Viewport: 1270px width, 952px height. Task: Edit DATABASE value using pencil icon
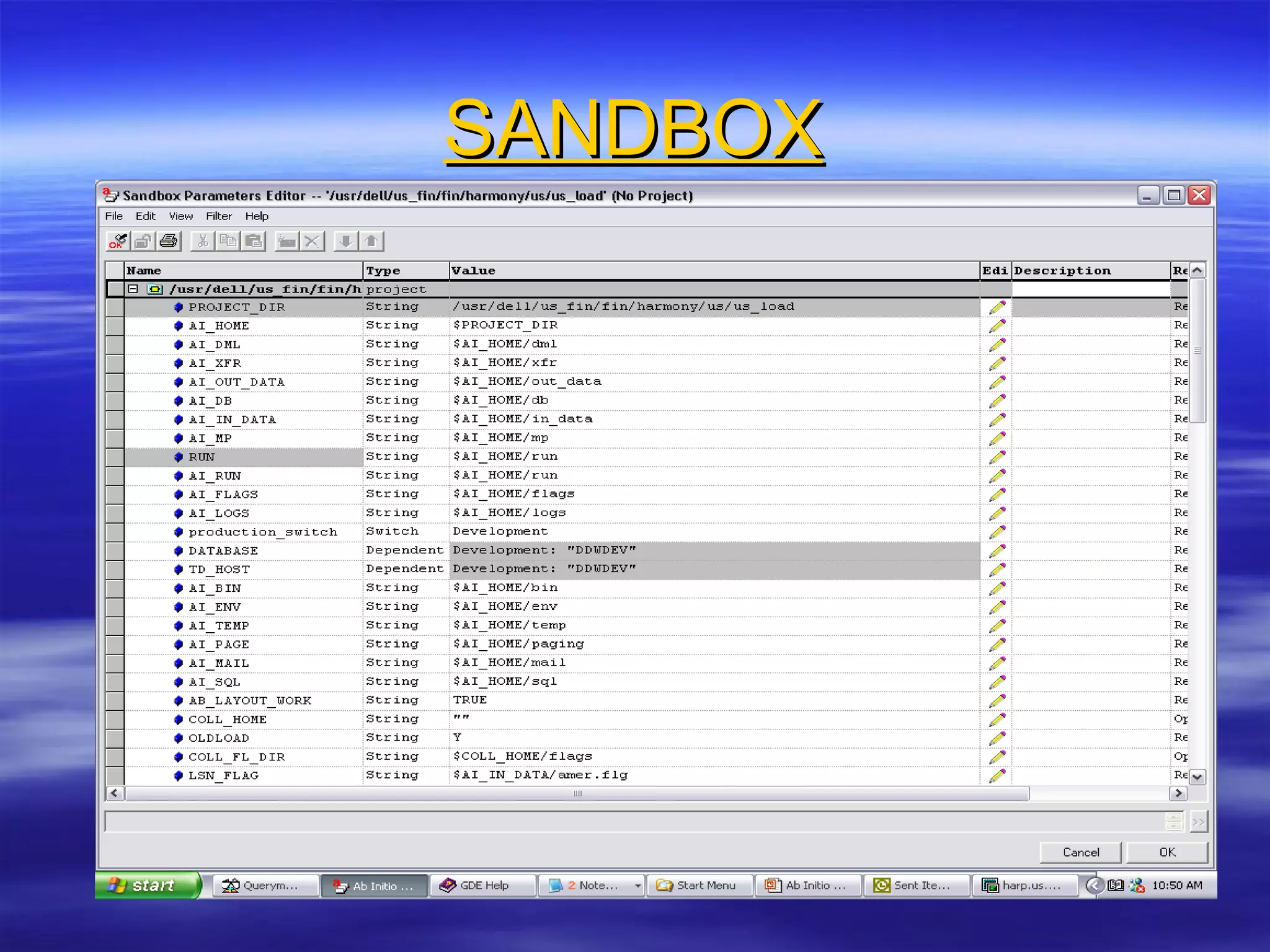(997, 550)
